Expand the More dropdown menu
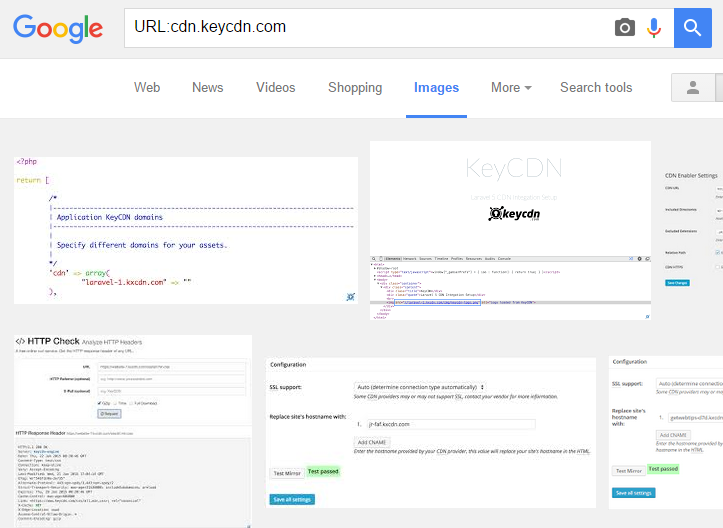 pos(511,87)
